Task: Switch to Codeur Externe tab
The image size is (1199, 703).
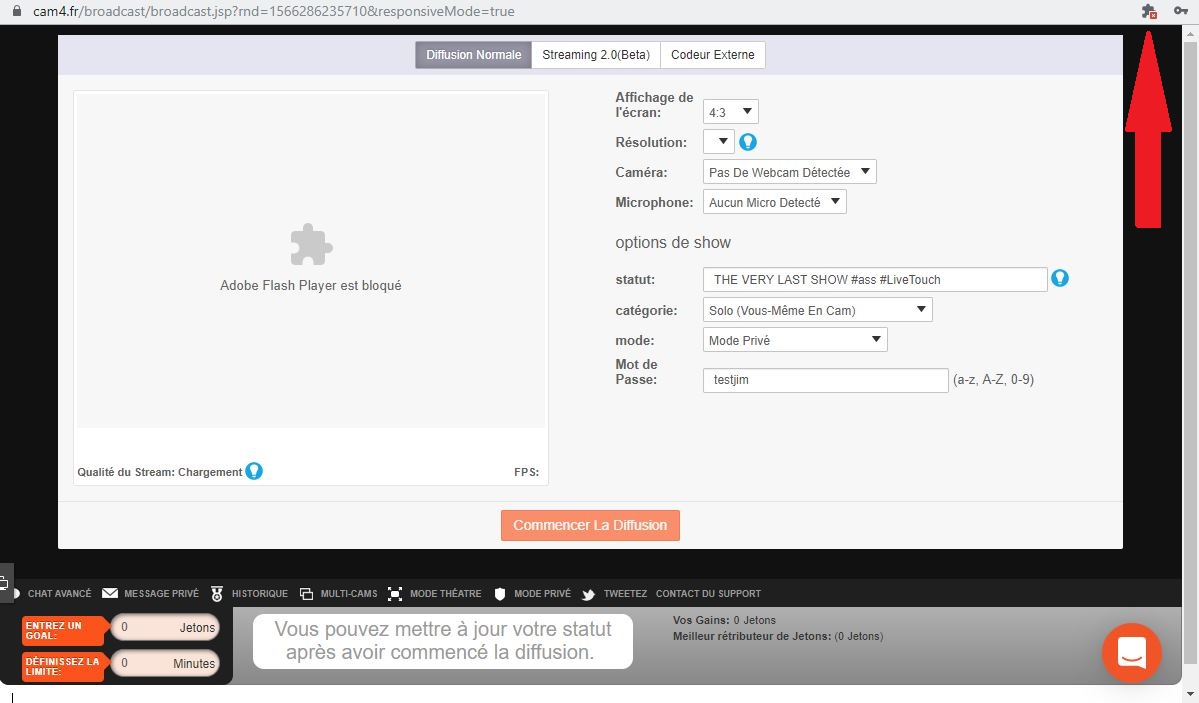Action: 712,55
